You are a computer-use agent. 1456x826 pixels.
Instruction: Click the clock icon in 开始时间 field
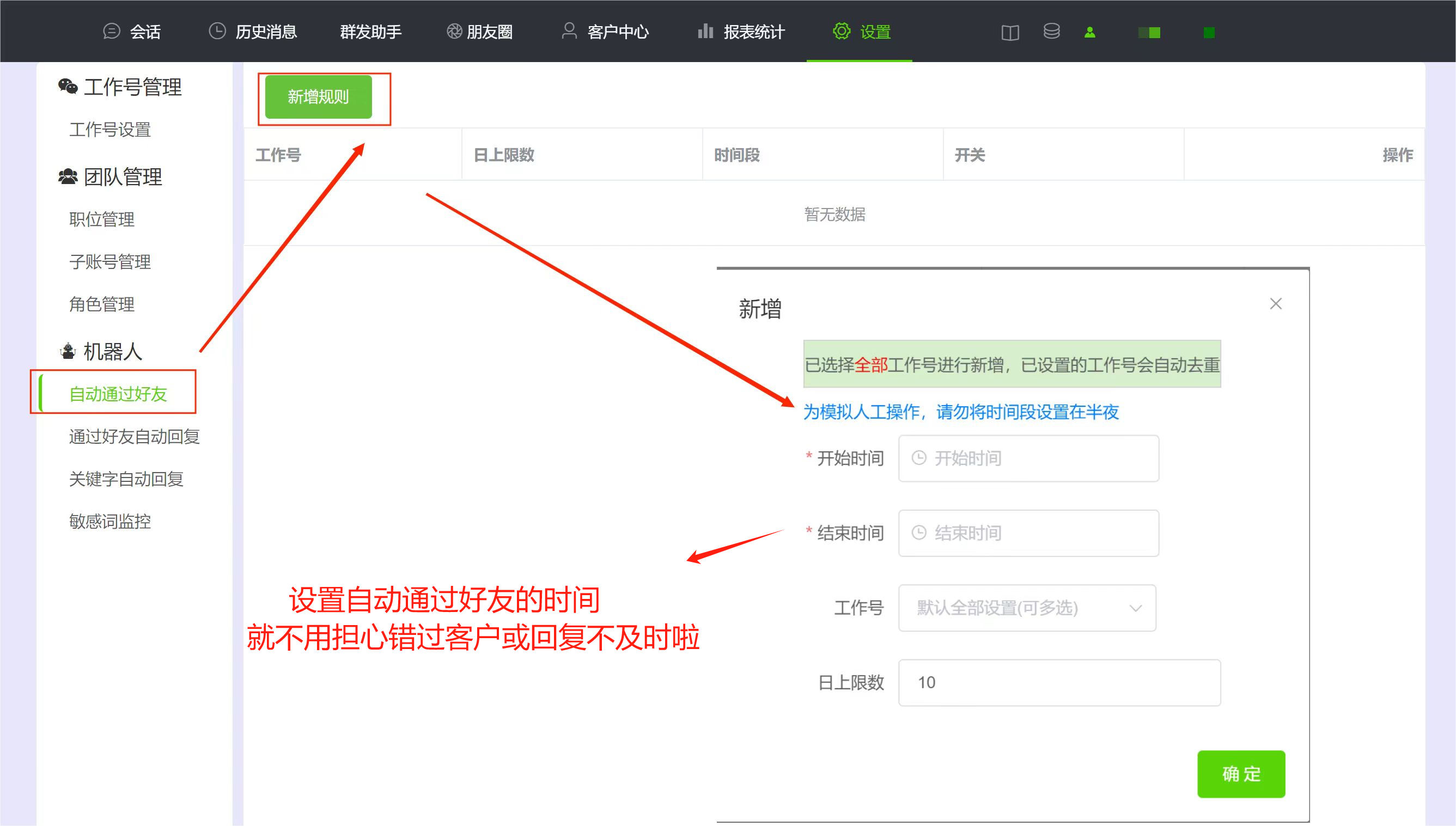click(x=919, y=458)
